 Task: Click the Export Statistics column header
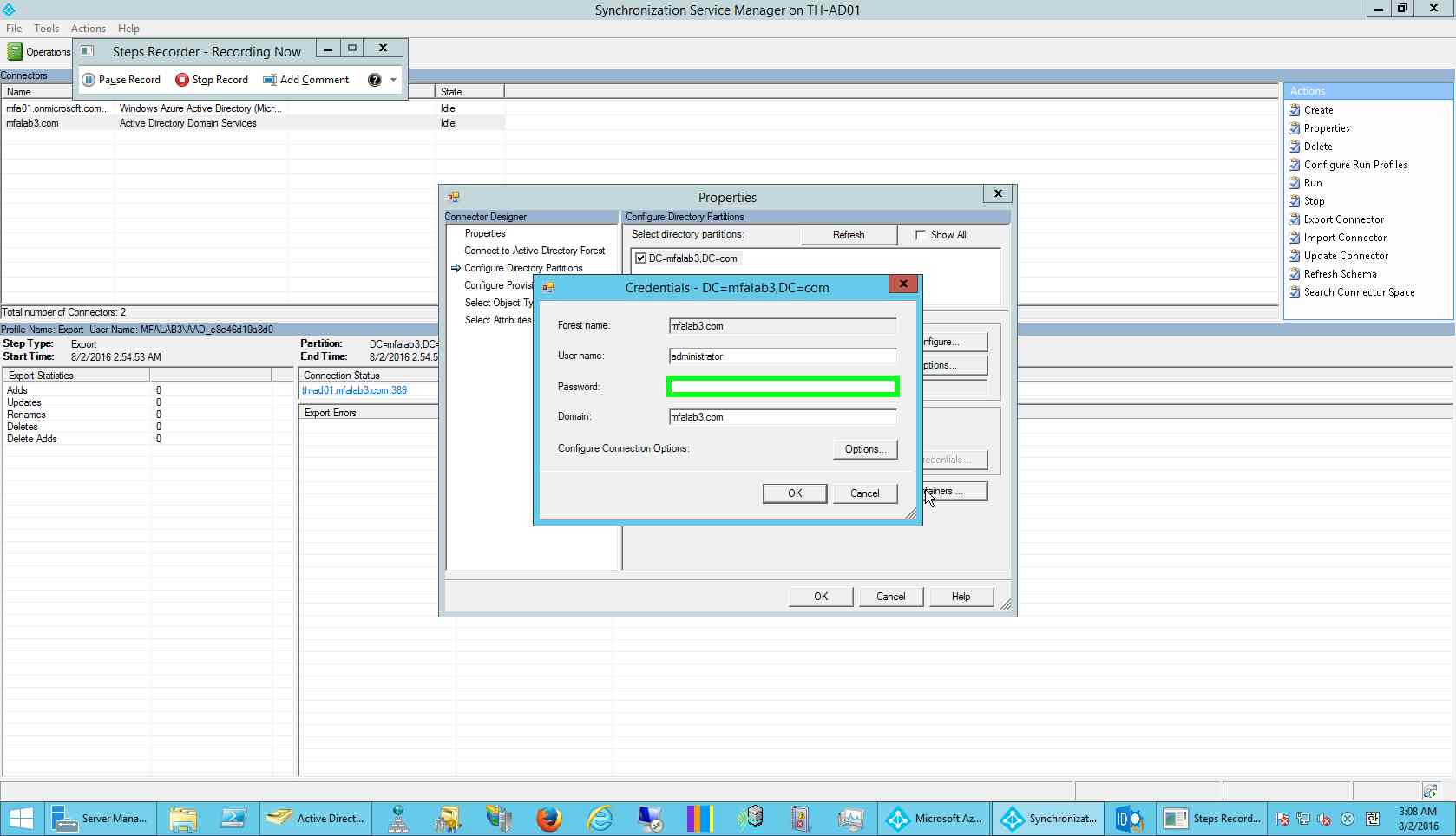[x=76, y=376]
